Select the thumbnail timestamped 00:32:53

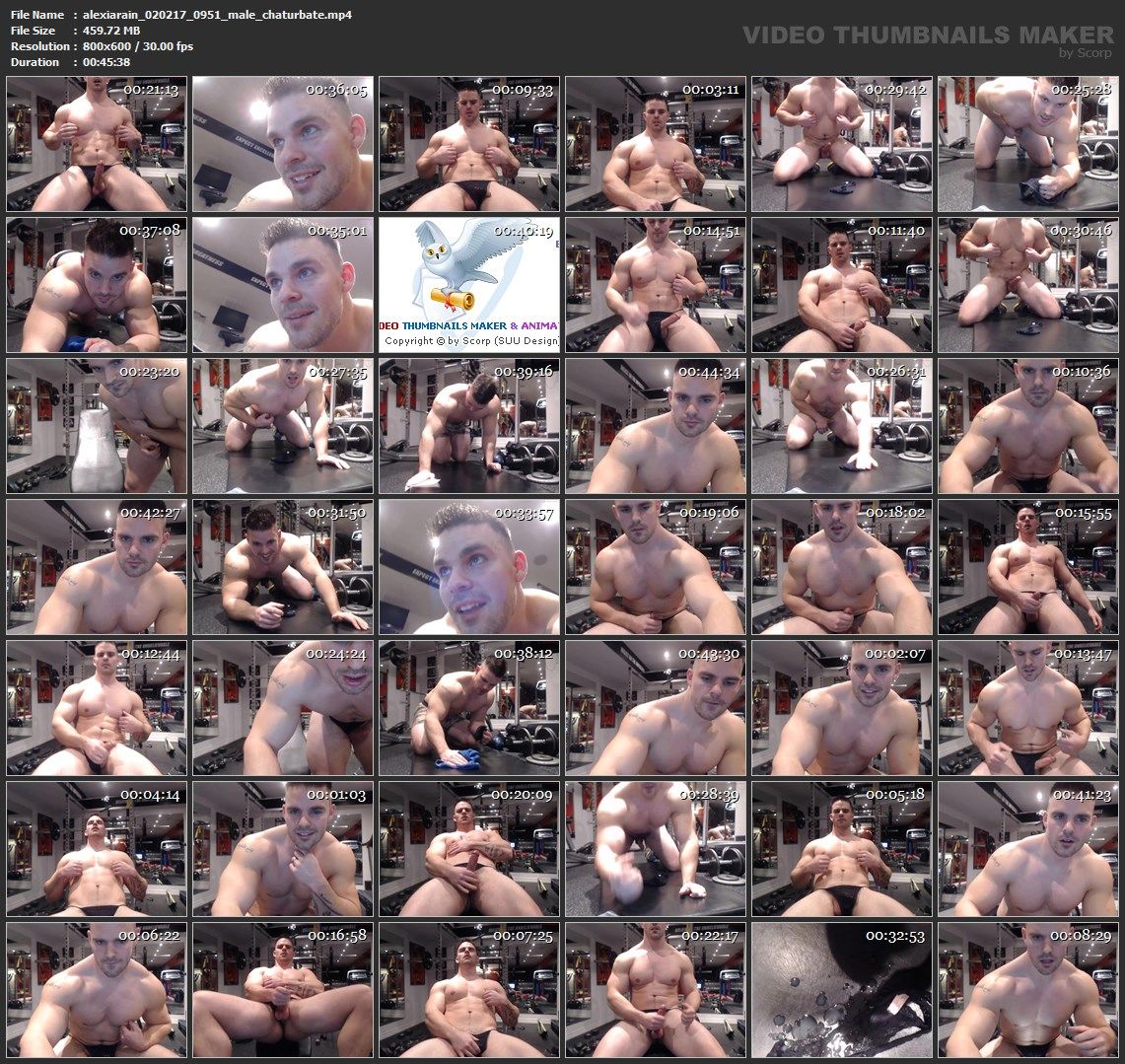841,990
